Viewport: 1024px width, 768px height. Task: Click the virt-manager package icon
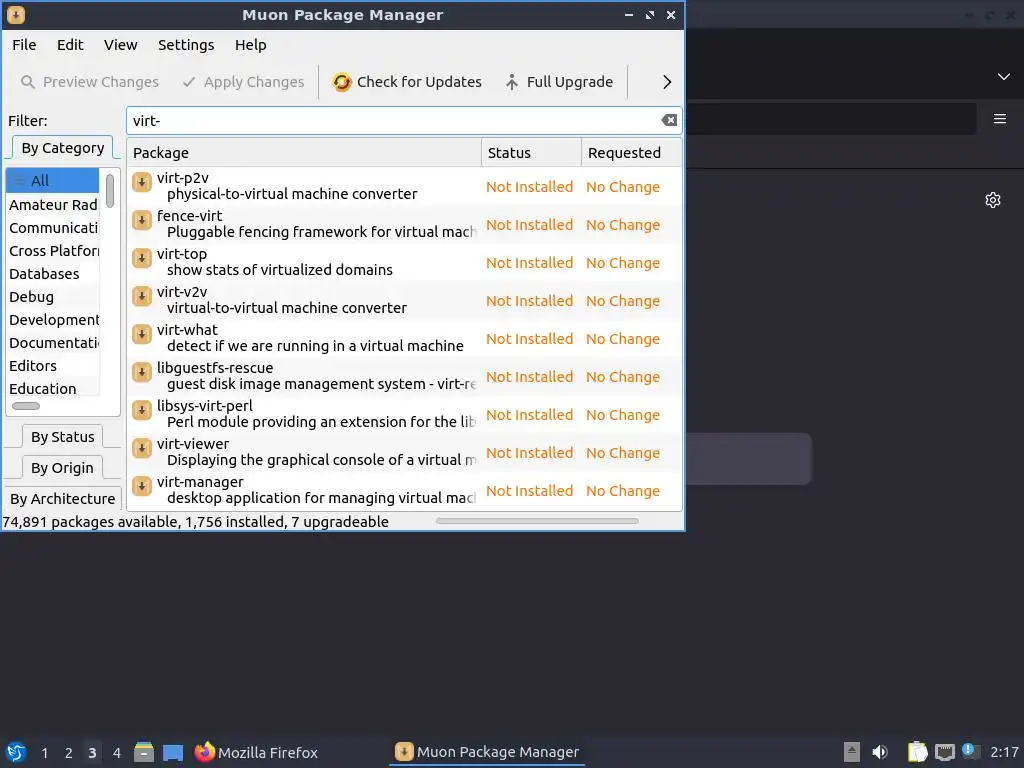click(x=142, y=487)
